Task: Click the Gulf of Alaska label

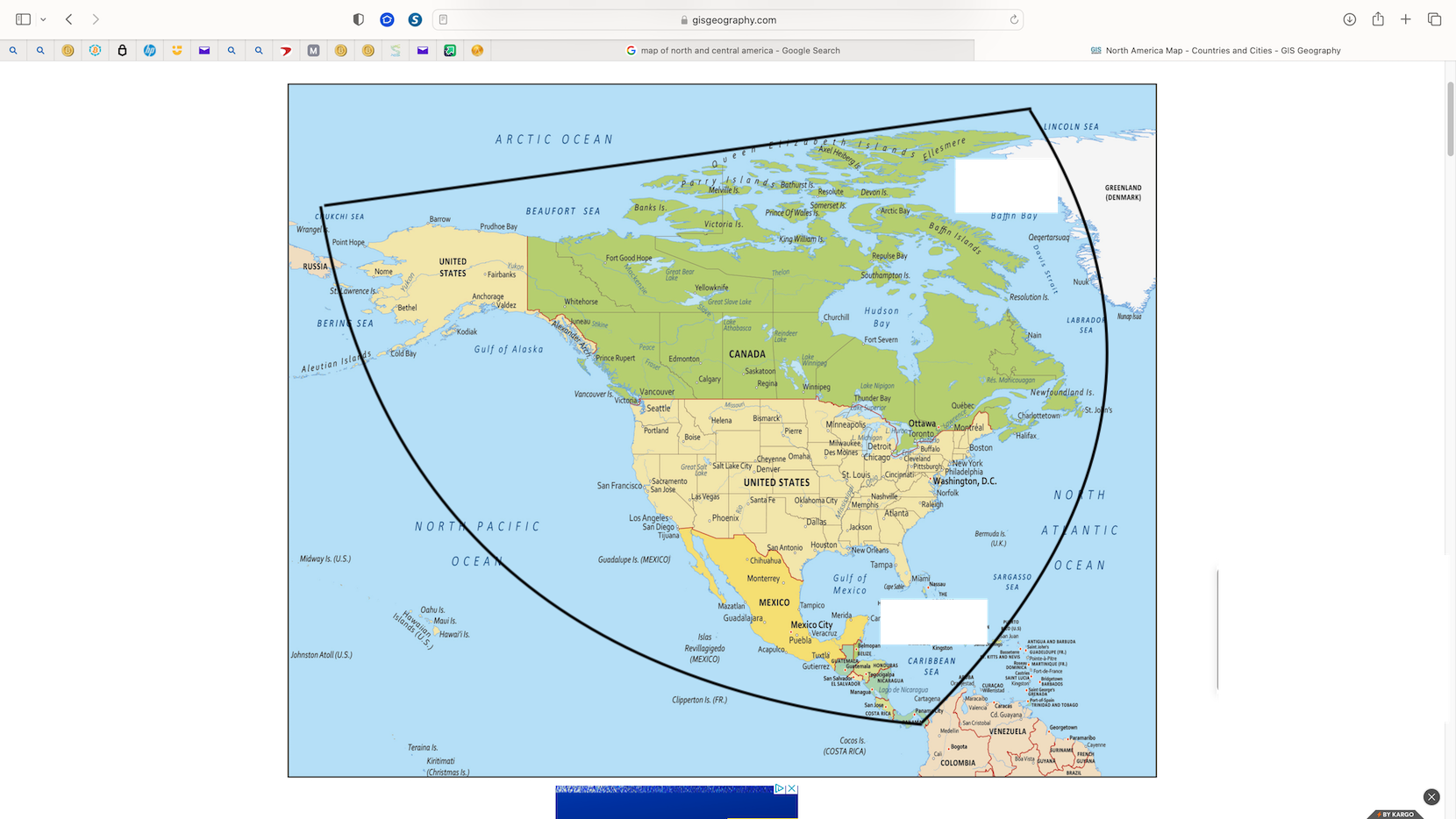Action: [x=509, y=349]
